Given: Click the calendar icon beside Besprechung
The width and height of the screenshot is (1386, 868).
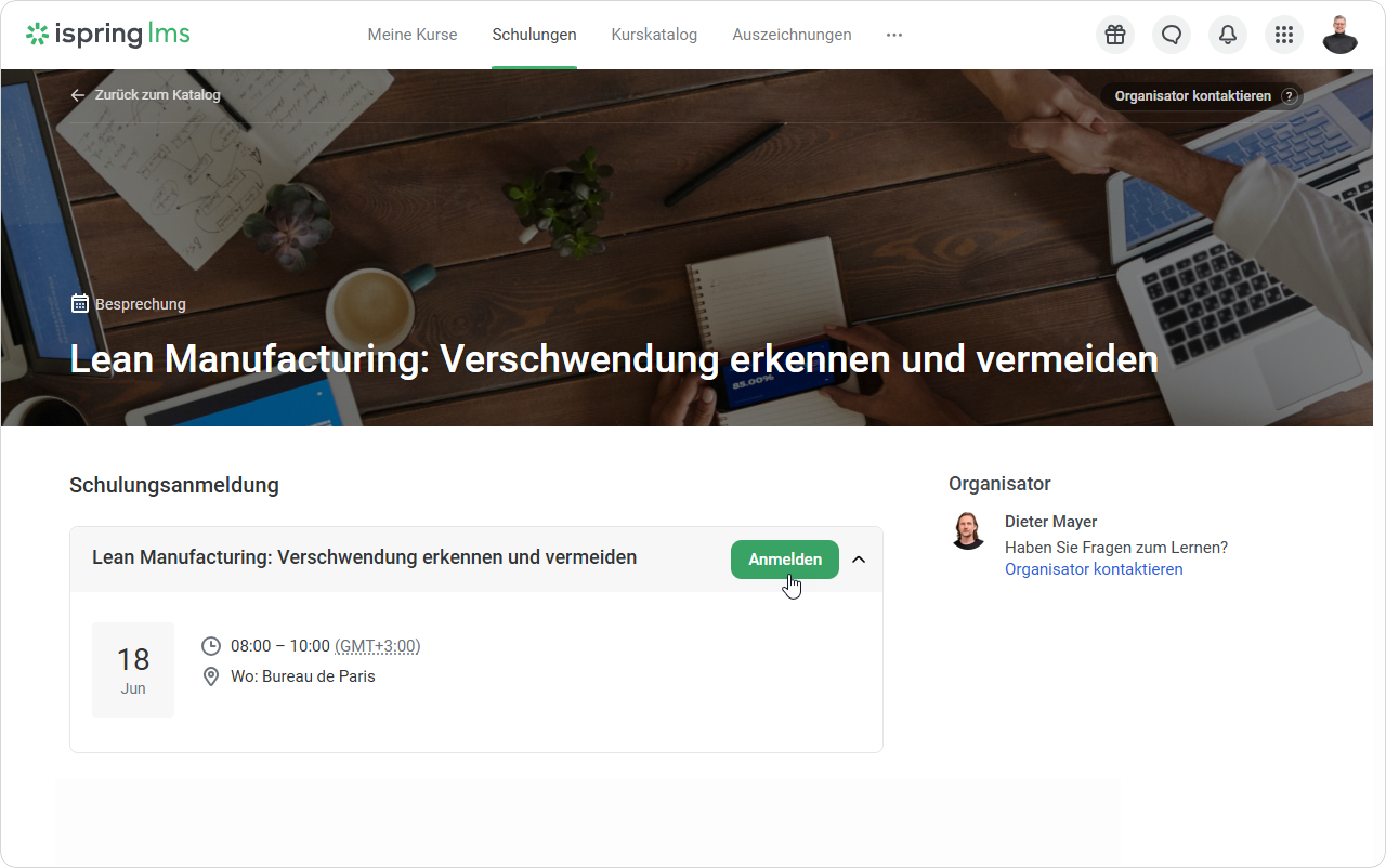Looking at the screenshot, I should click(x=80, y=303).
